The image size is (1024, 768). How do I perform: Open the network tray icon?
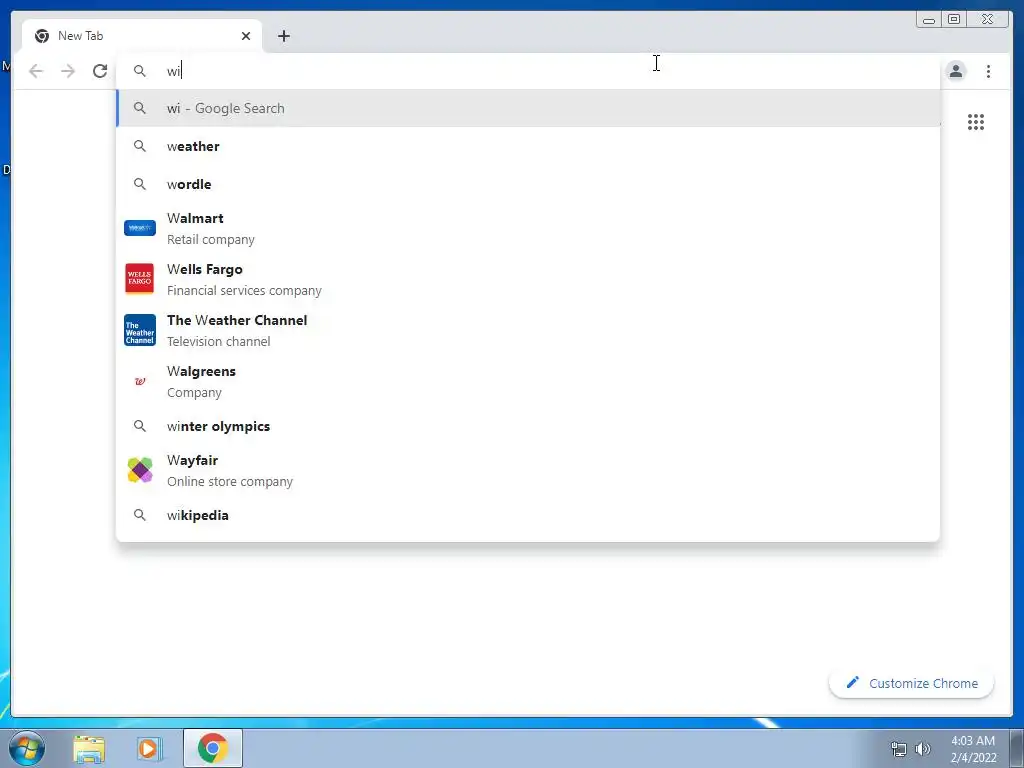(x=899, y=749)
